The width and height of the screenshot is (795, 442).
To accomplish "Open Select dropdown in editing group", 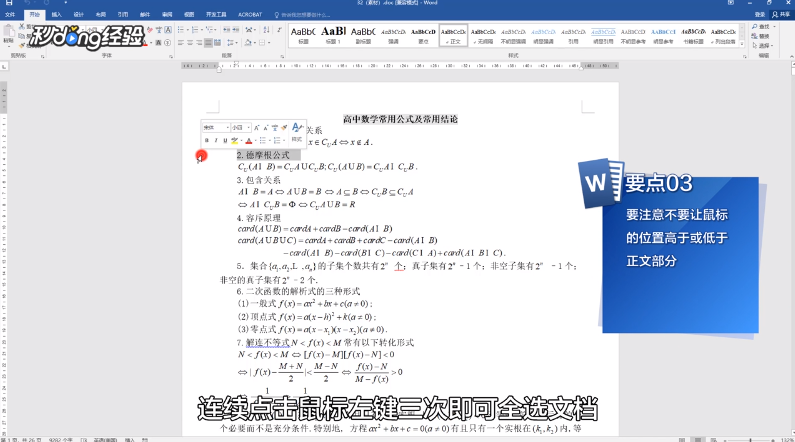I will (762, 46).
